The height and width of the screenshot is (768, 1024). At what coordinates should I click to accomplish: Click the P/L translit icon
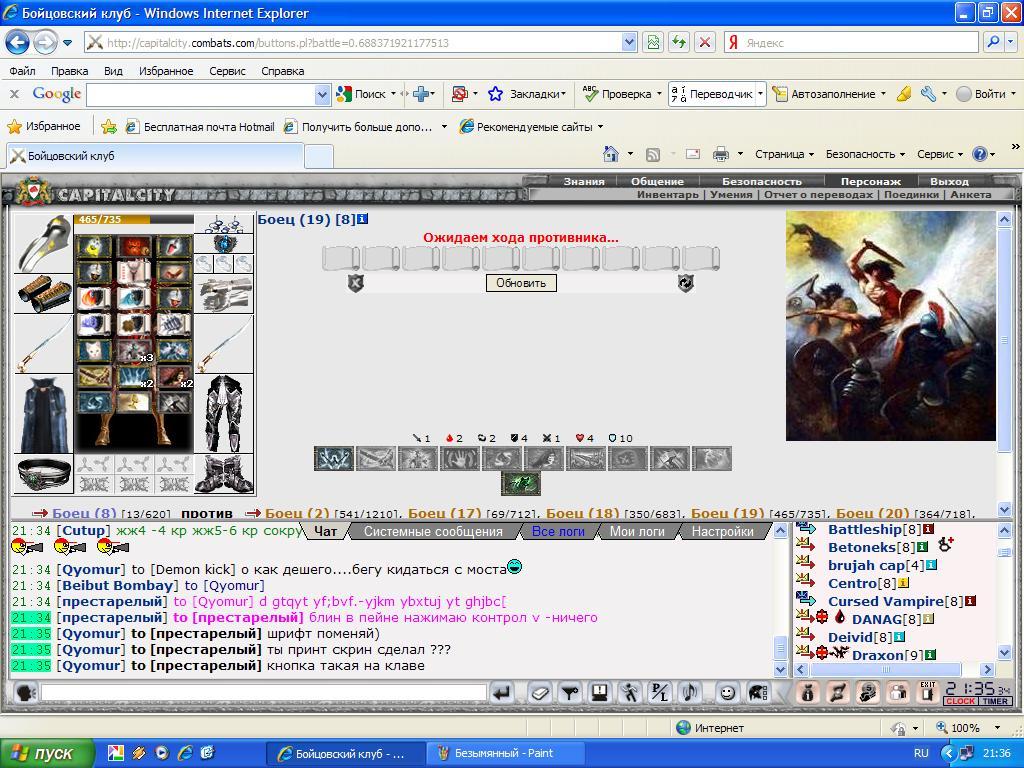tap(660, 693)
